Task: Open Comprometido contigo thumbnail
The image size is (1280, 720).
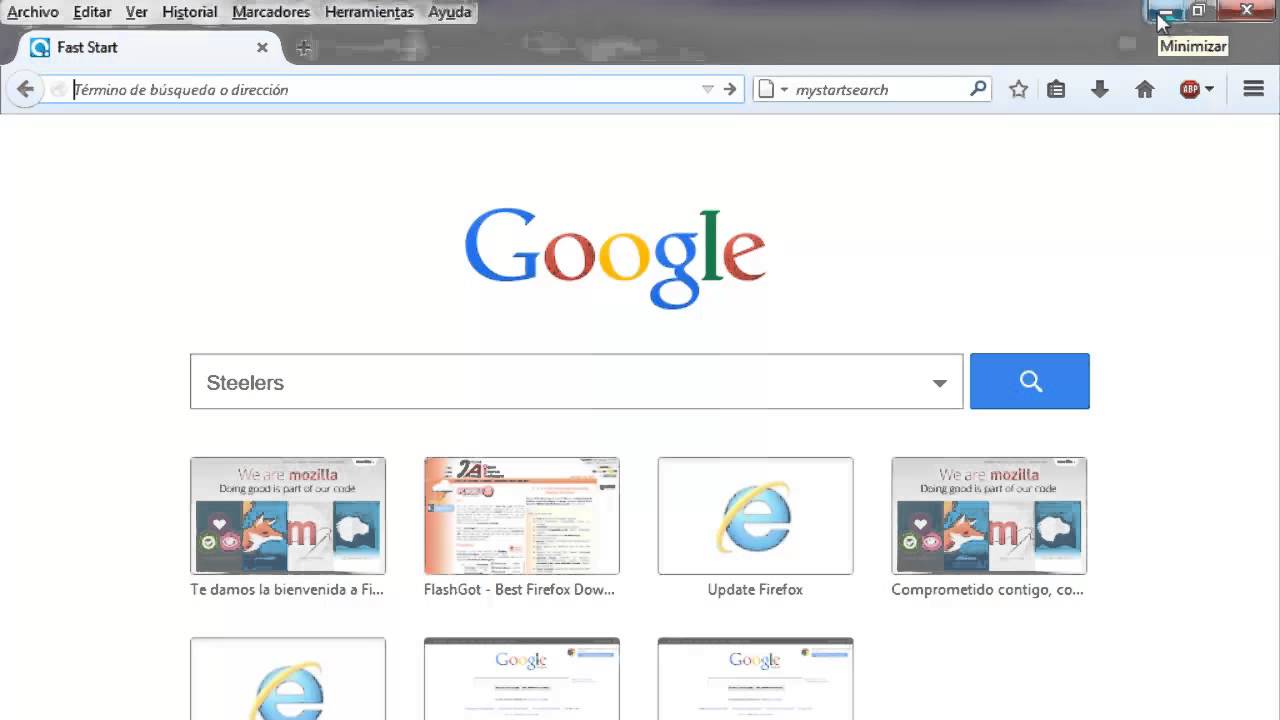Action: coord(989,516)
